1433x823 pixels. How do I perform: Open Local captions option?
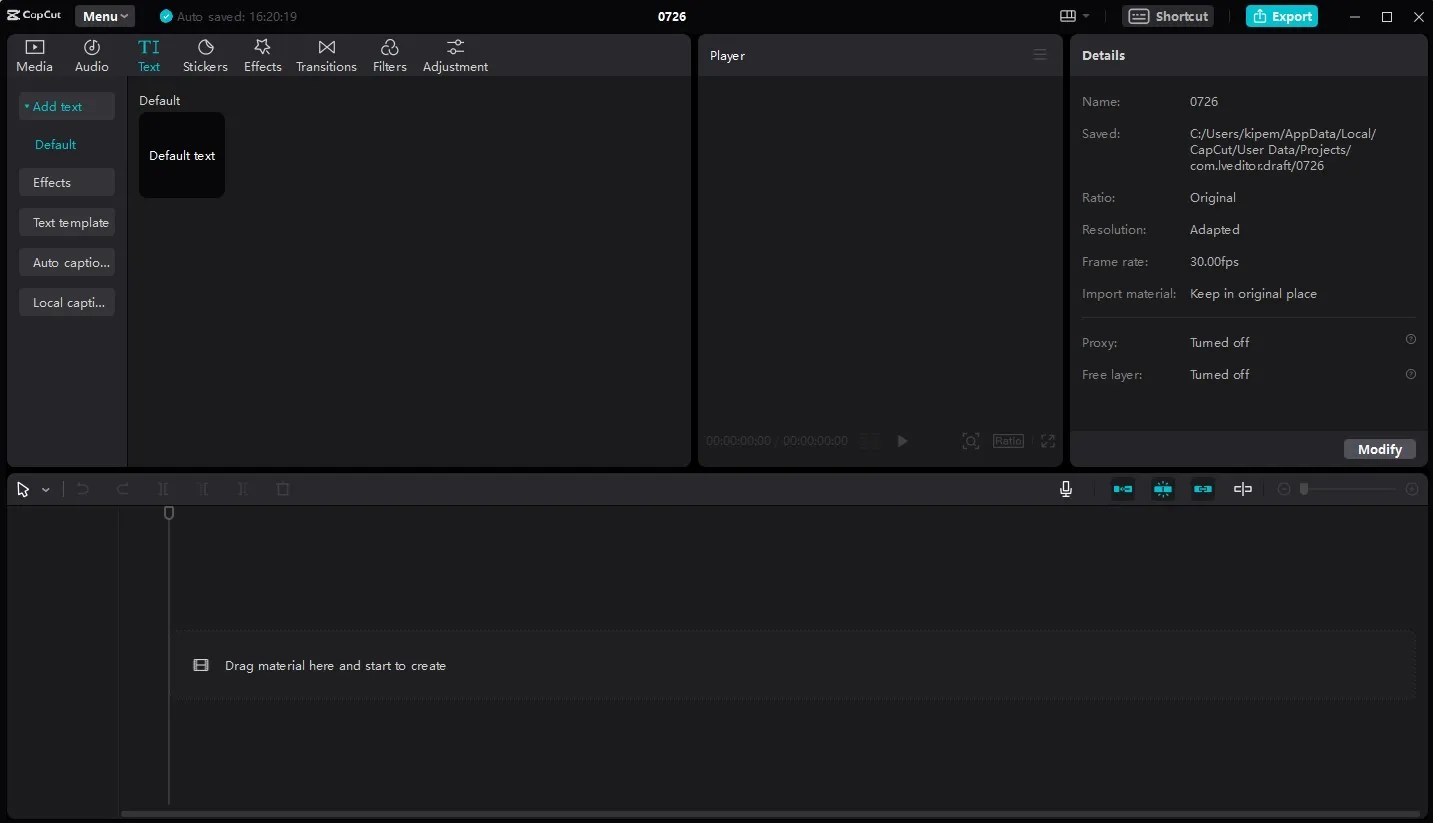pos(66,302)
